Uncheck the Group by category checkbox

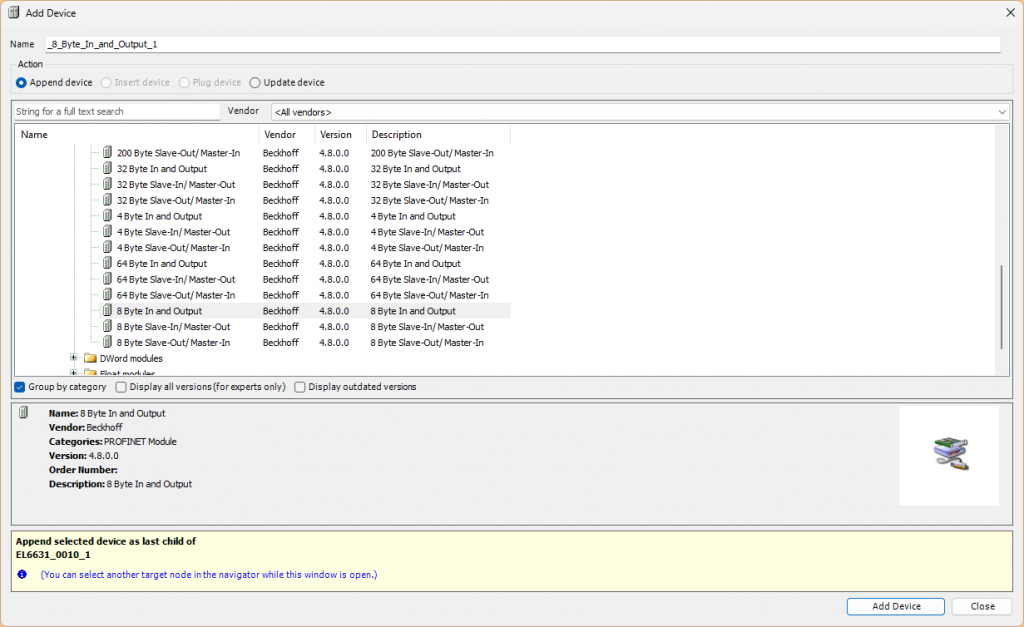tap(21, 387)
